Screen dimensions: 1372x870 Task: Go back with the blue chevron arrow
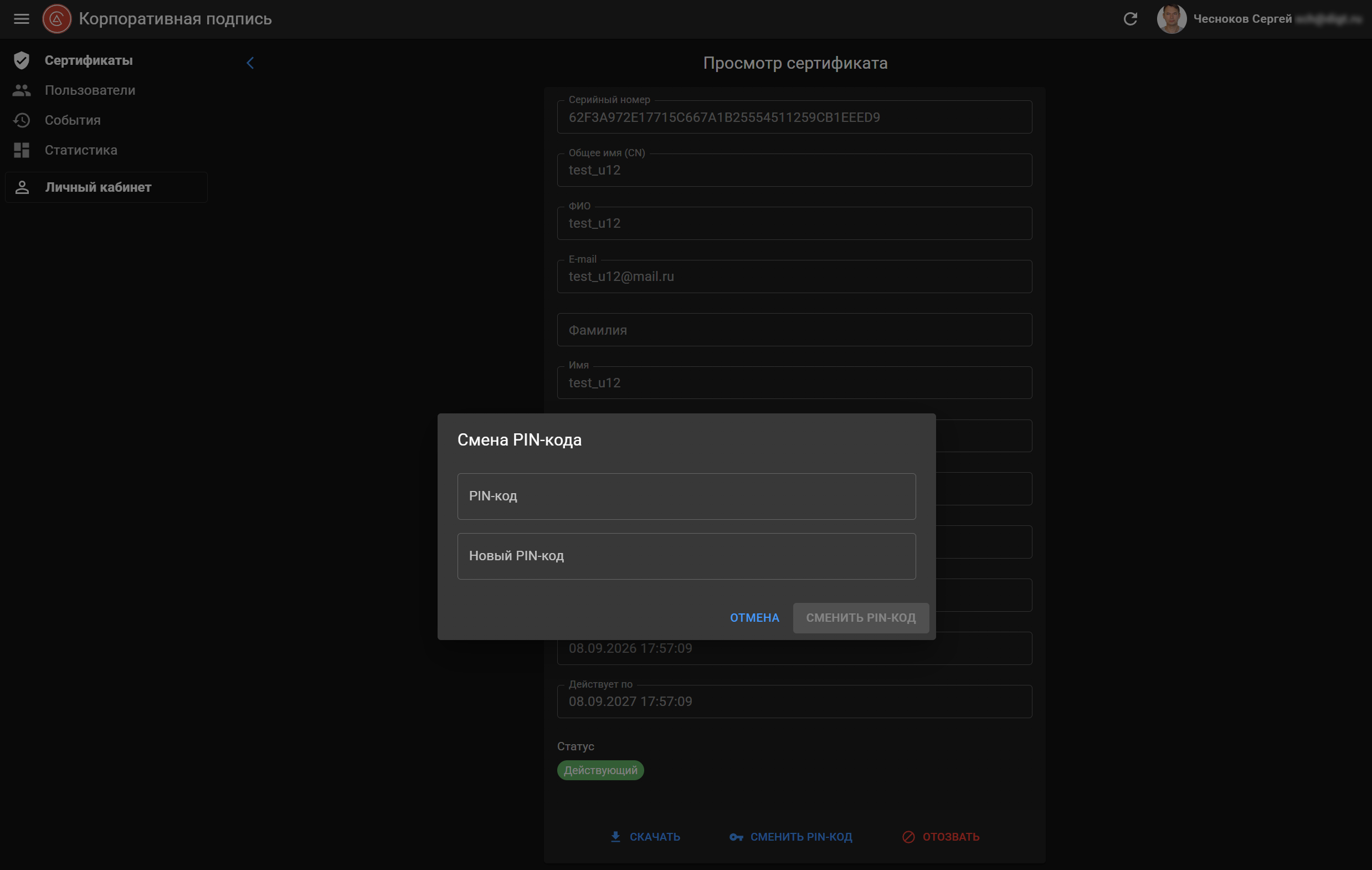coord(250,63)
